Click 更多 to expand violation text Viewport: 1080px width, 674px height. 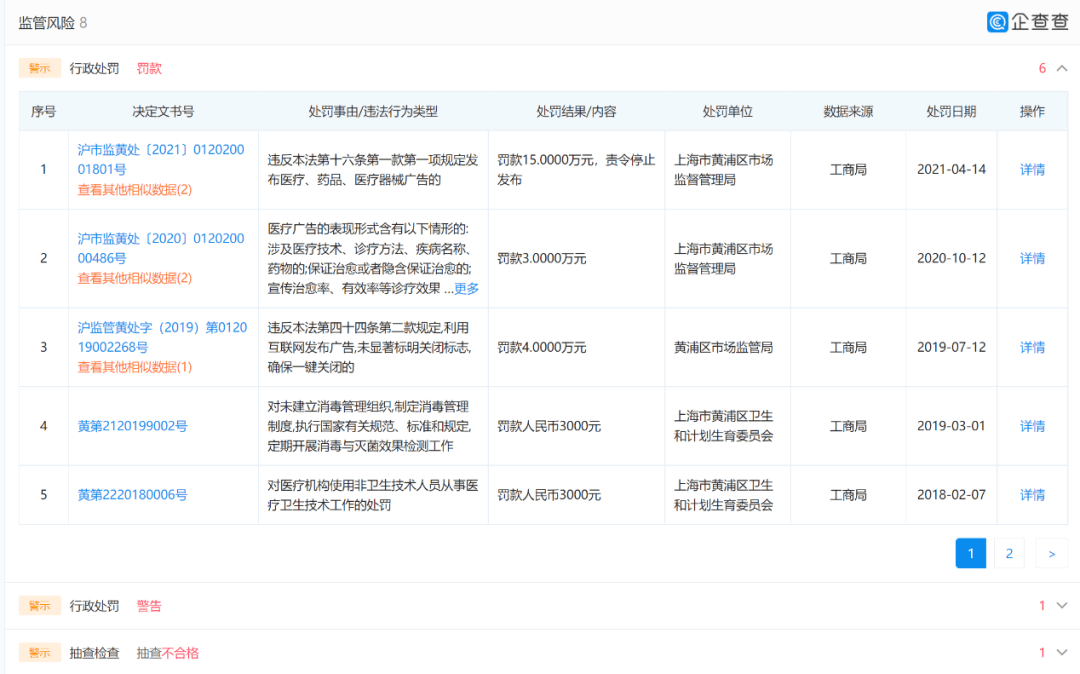pos(466,288)
